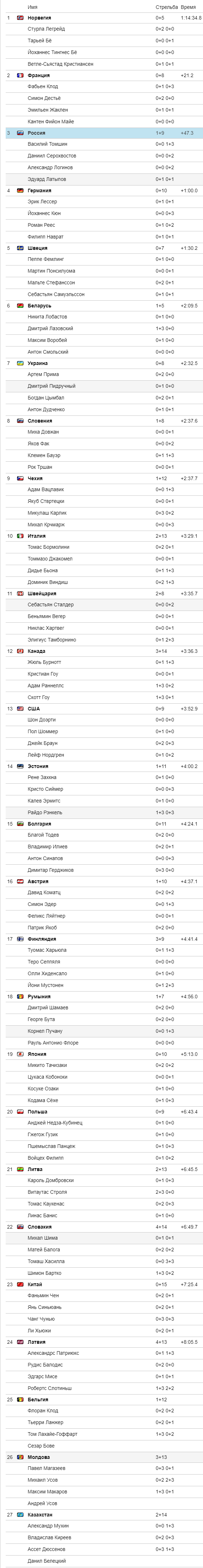203x1568 pixels.
Task: Click the Canada flag icon
Action: (x=20, y=651)
